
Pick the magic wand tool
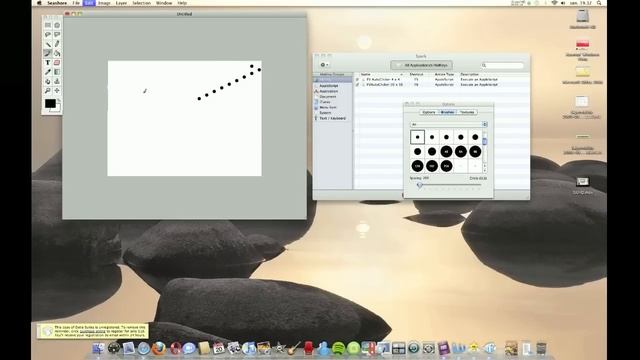pos(48,44)
